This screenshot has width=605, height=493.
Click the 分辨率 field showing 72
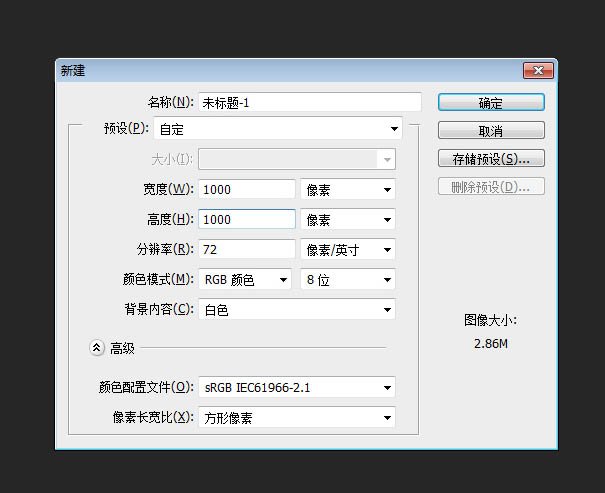coord(247,249)
